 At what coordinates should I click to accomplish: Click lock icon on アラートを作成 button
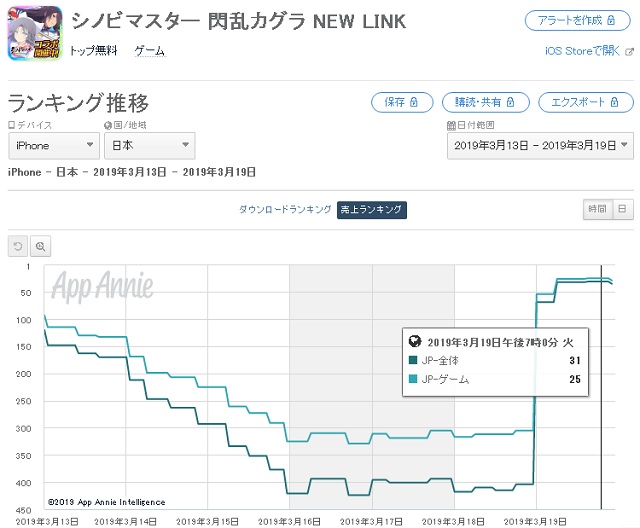click(x=611, y=20)
